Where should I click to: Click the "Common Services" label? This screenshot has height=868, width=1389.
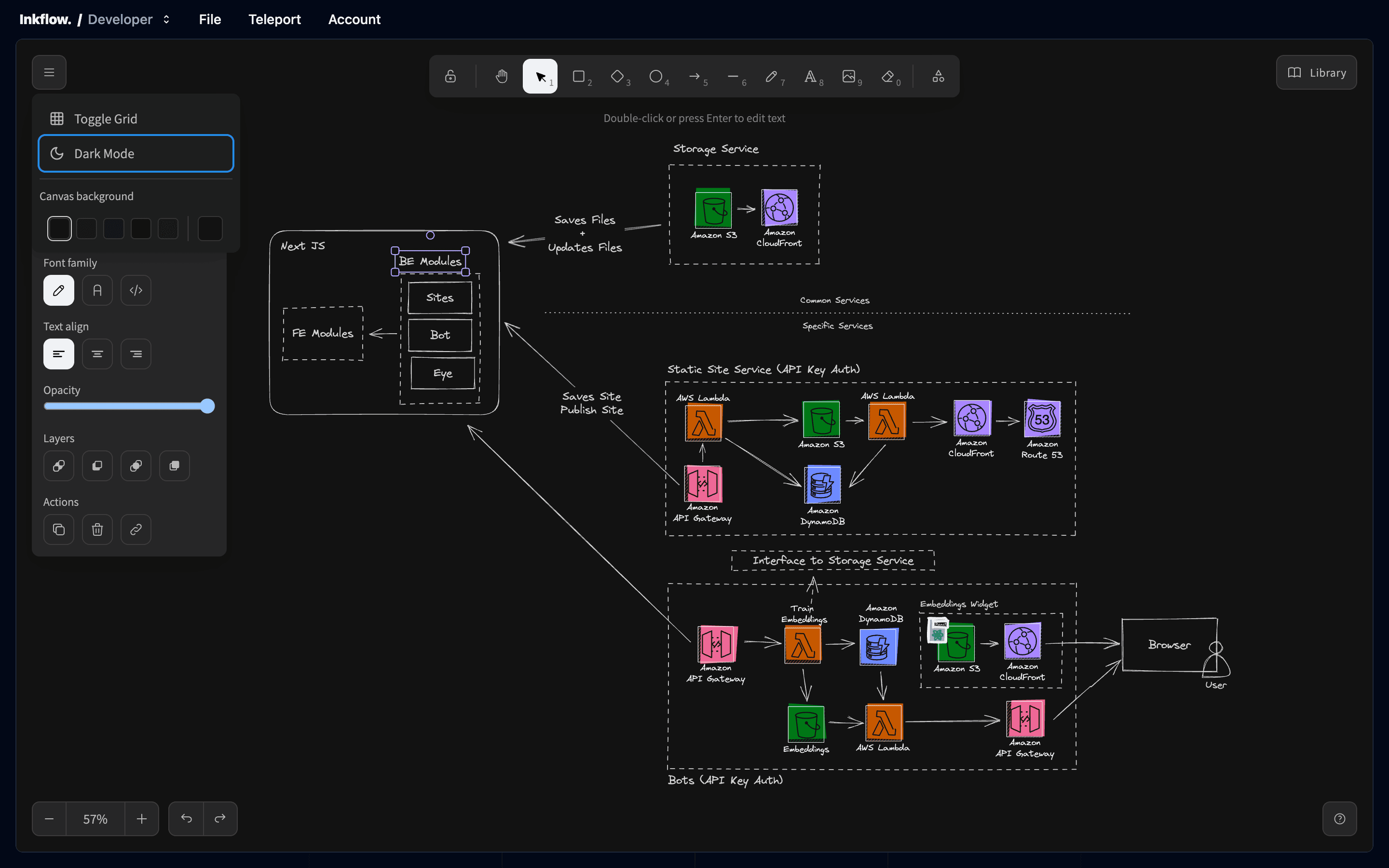[834, 300]
